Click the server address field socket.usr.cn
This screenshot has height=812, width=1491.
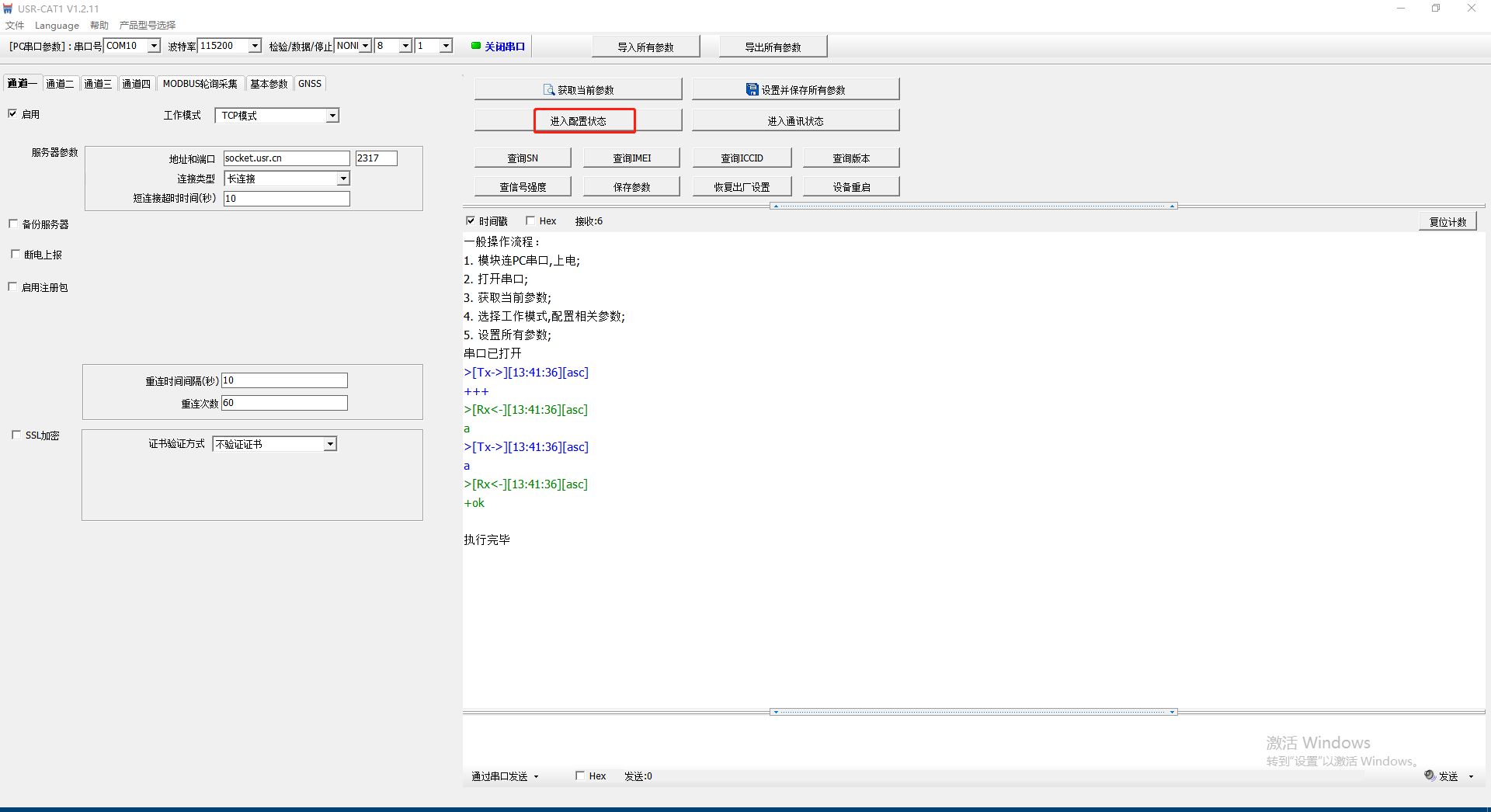click(x=286, y=158)
